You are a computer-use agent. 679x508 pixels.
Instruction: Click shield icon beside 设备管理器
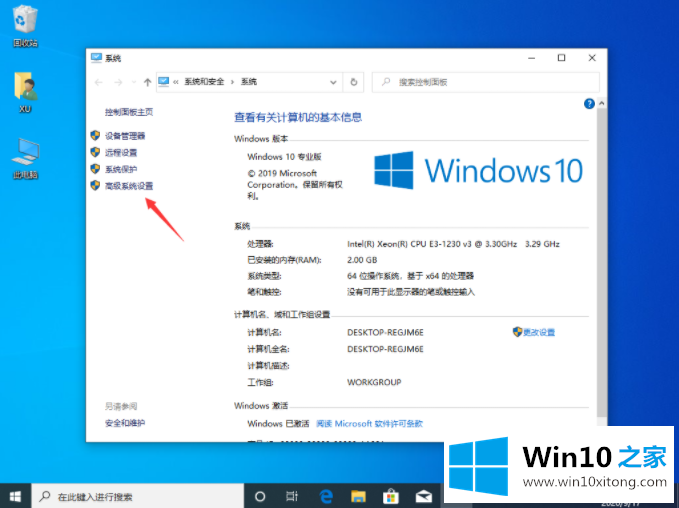95,136
